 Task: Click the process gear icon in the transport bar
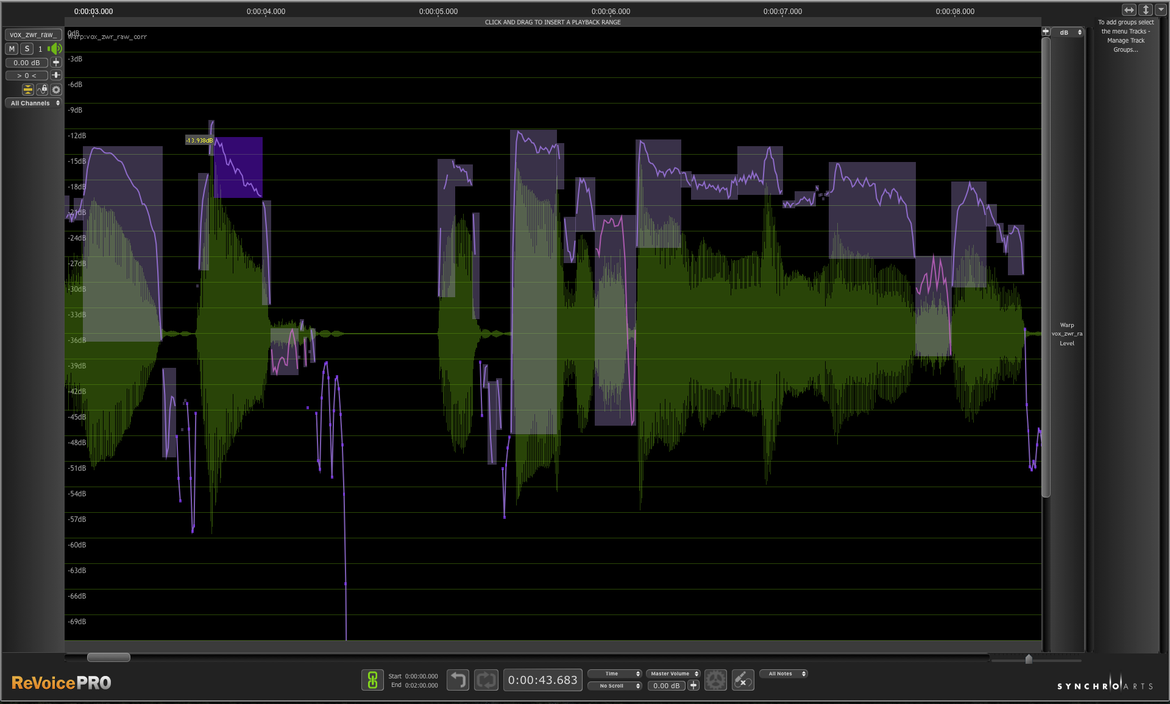tap(716, 680)
